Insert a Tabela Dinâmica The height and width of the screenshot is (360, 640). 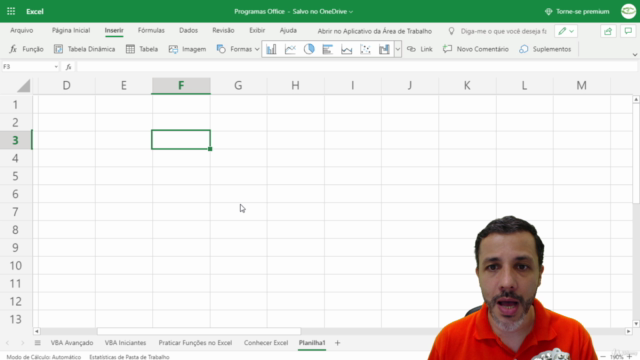[85, 49]
